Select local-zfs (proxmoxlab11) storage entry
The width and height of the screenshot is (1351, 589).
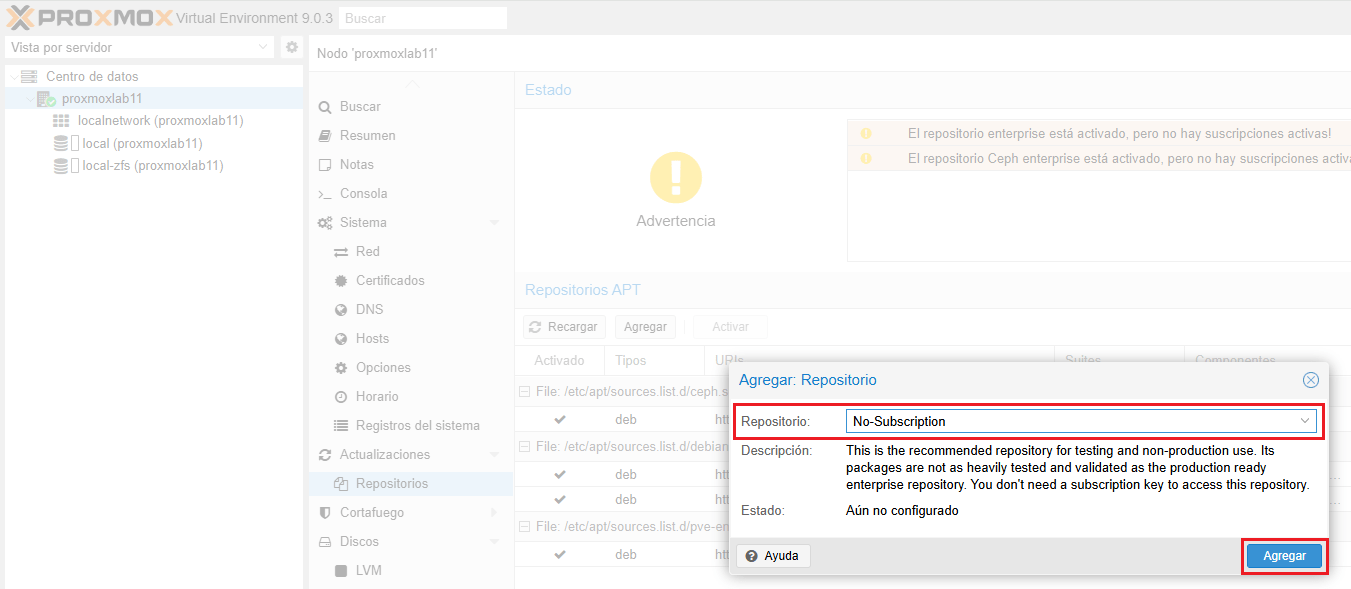(x=153, y=165)
